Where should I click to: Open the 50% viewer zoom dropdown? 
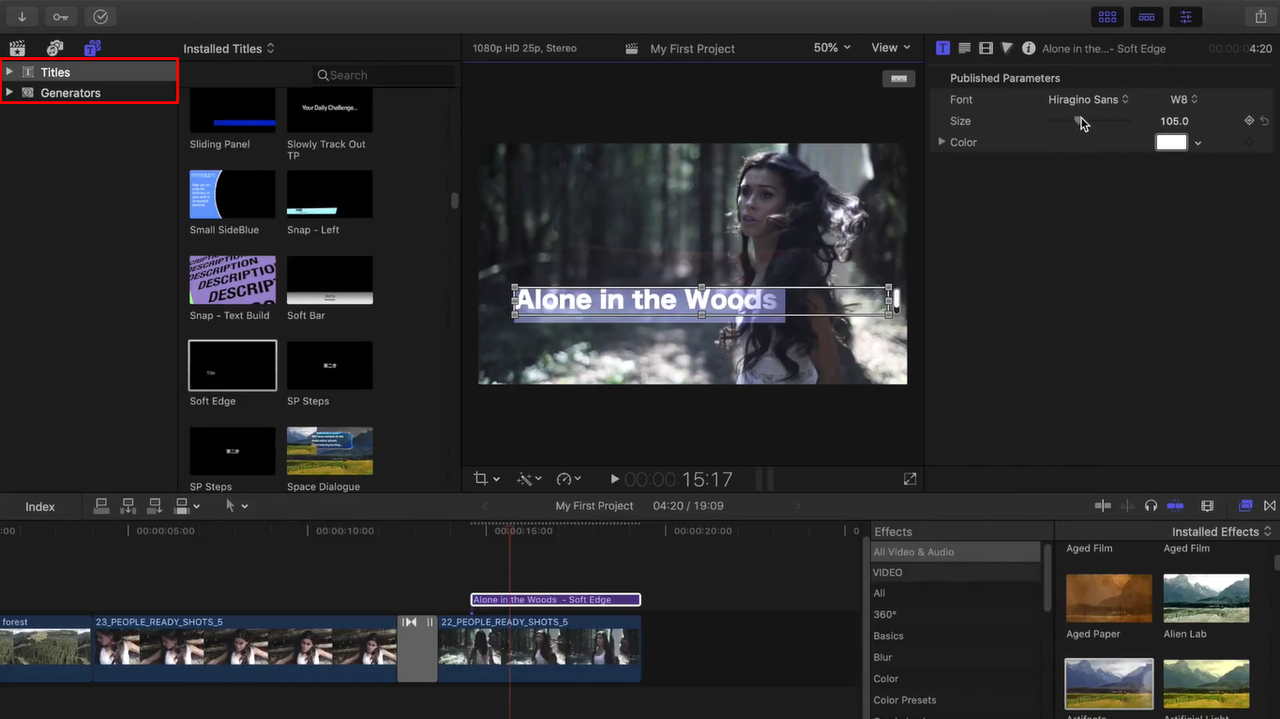tap(832, 47)
